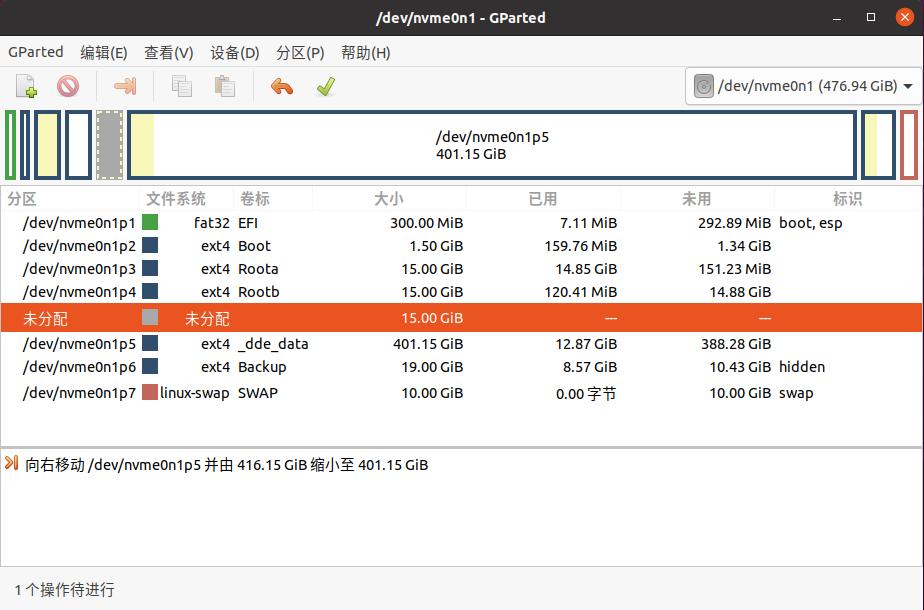Click the Paste Partition icon

click(224, 86)
